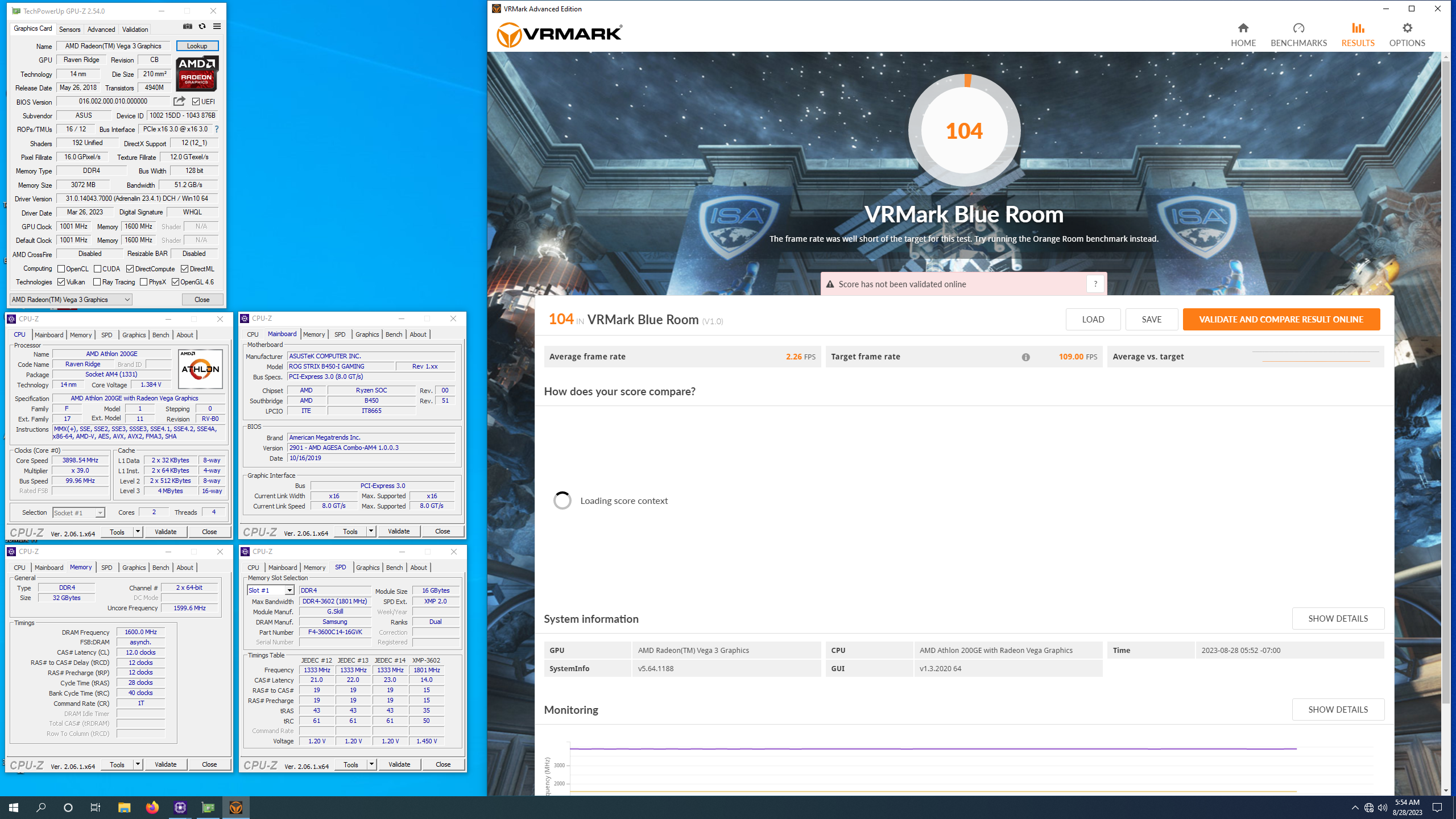Toggle PhysX checkbox

coord(144,282)
